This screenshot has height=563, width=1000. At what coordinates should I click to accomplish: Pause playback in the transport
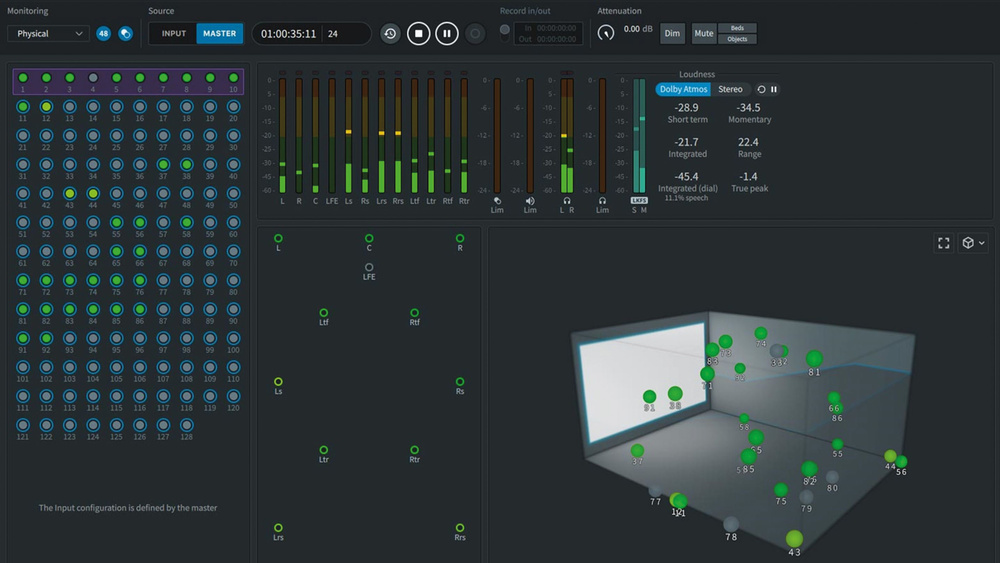coord(447,33)
